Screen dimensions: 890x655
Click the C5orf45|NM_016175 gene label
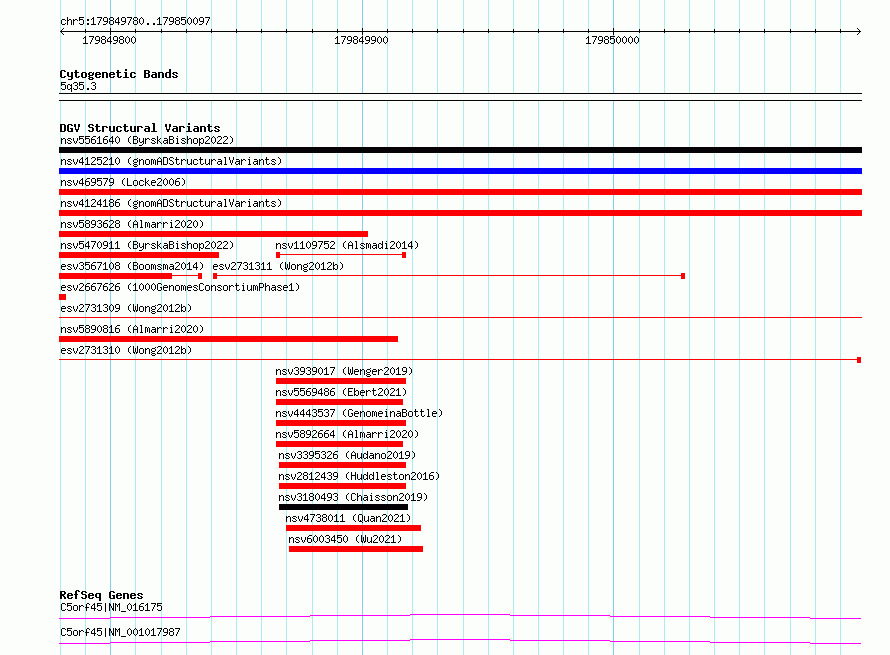tap(111, 607)
